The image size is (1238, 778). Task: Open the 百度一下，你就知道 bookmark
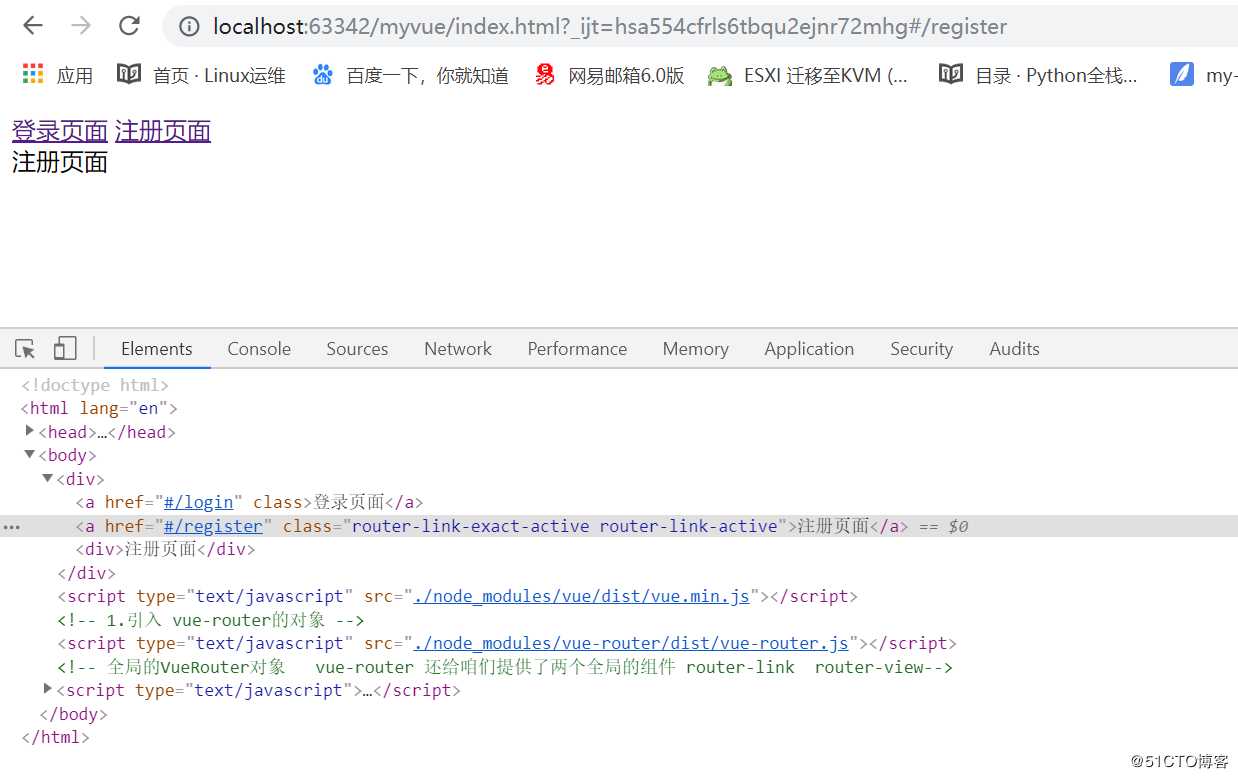click(x=410, y=75)
